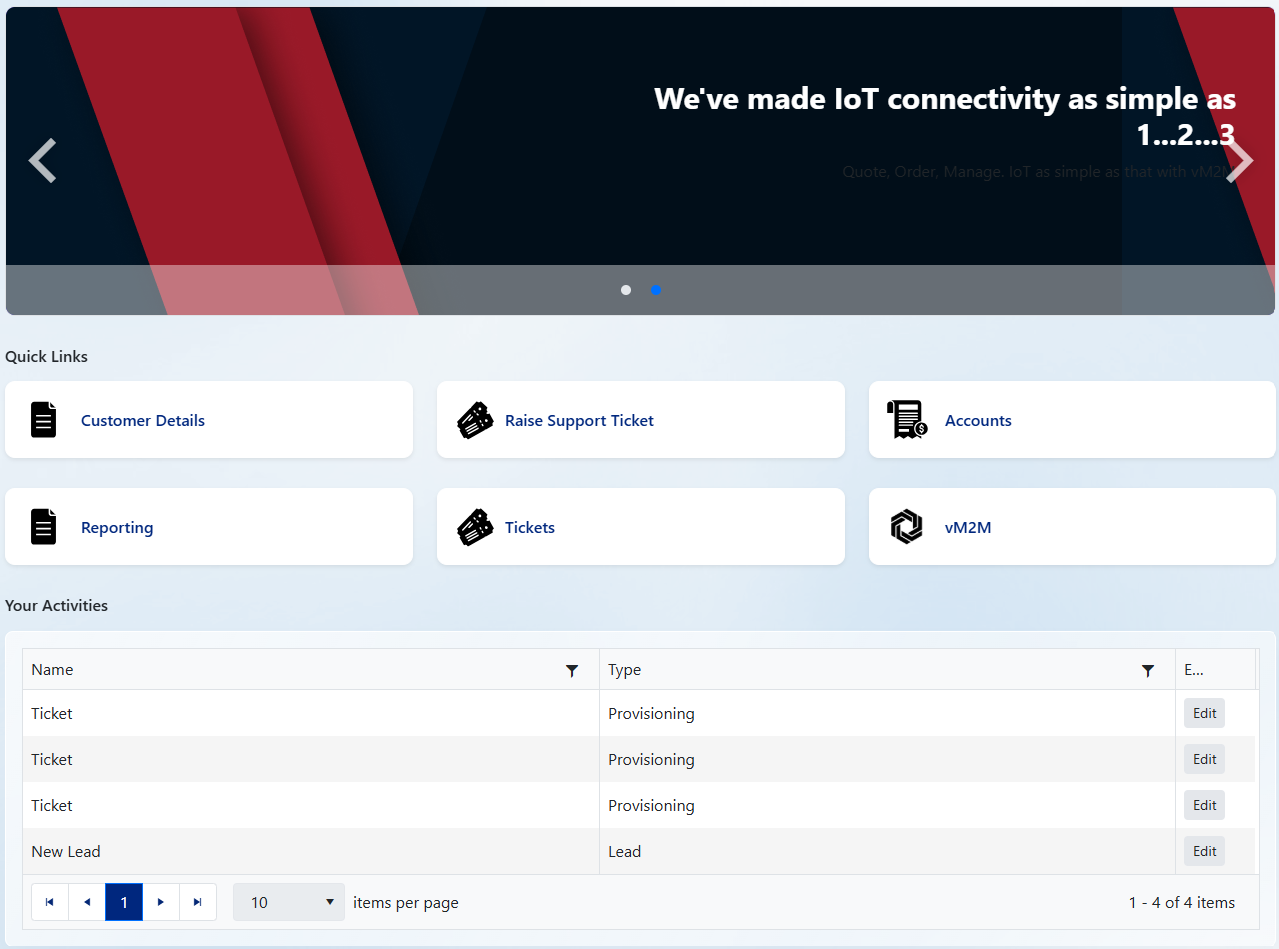The image size is (1279, 949).
Task: Click the left carousel arrow
Action: pyautogui.click(x=42, y=160)
